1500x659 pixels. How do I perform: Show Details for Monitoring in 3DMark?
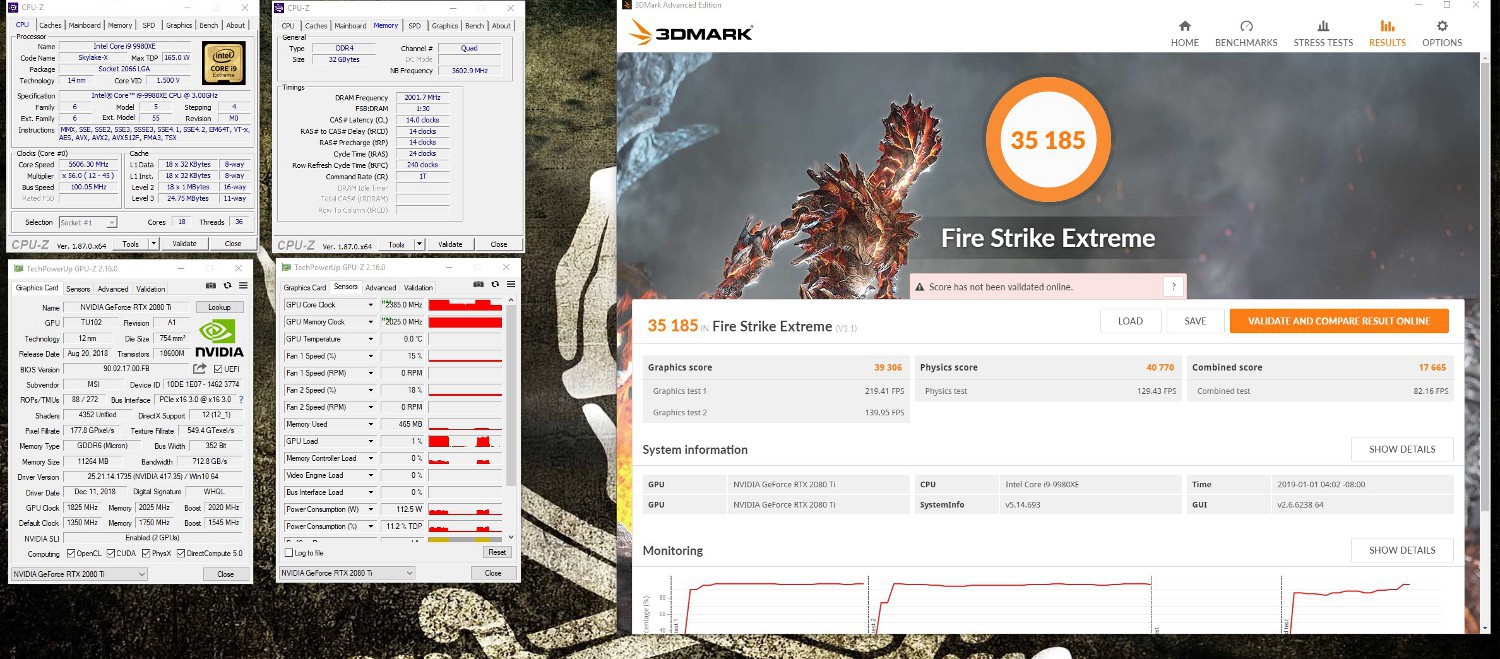pyautogui.click(x=1402, y=550)
